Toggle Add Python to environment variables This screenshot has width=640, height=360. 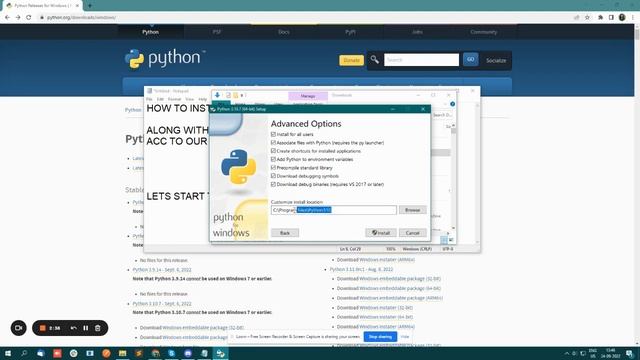click(273, 159)
